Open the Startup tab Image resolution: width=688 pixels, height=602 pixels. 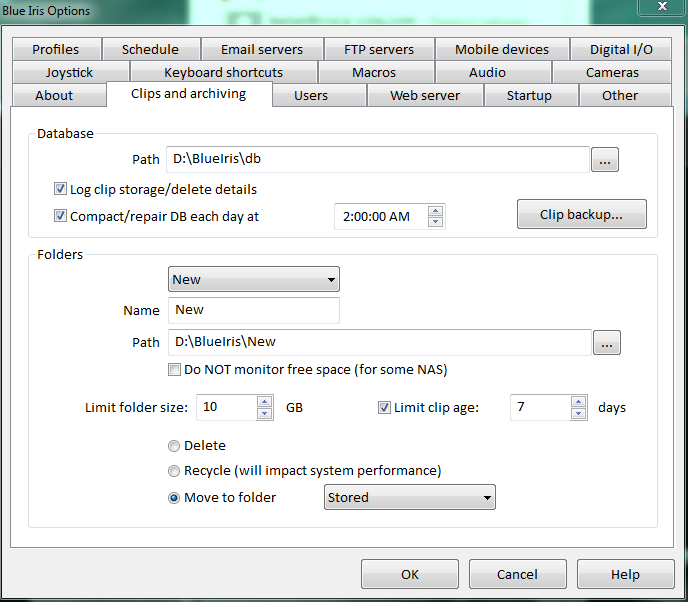click(x=530, y=95)
